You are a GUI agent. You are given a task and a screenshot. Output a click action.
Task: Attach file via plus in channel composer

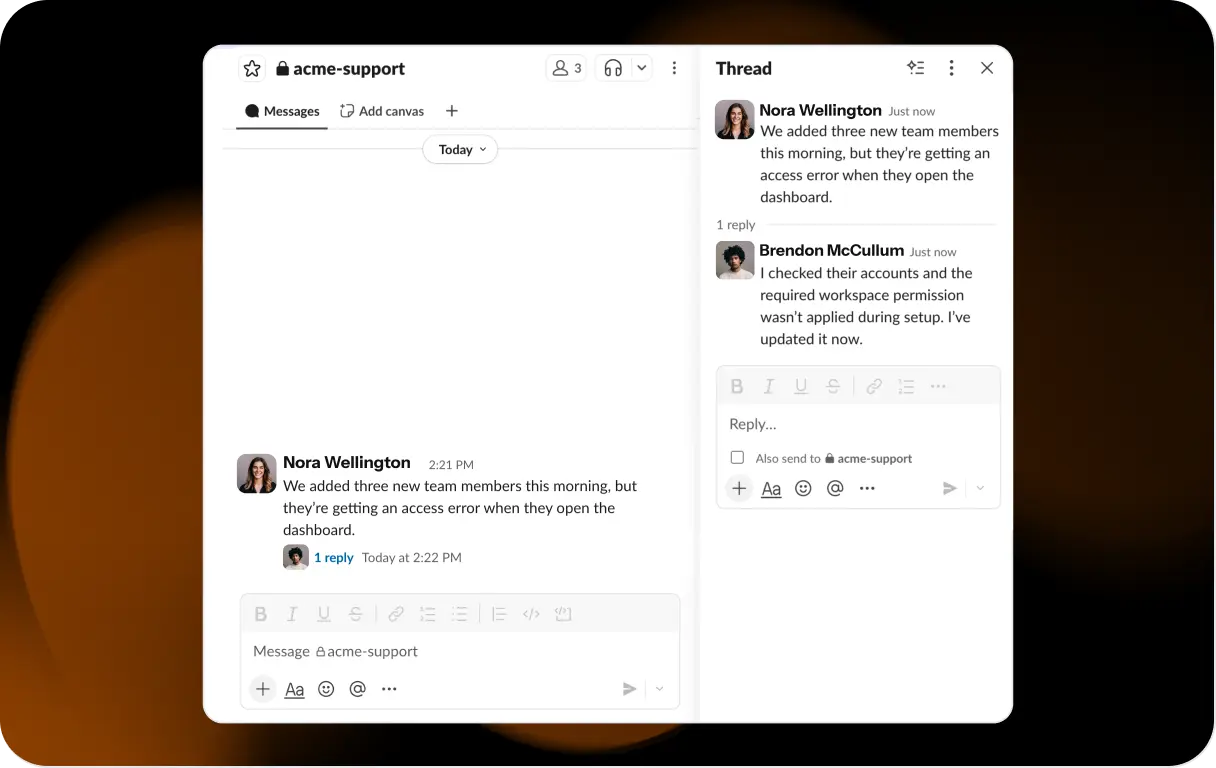(x=263, y=689)
